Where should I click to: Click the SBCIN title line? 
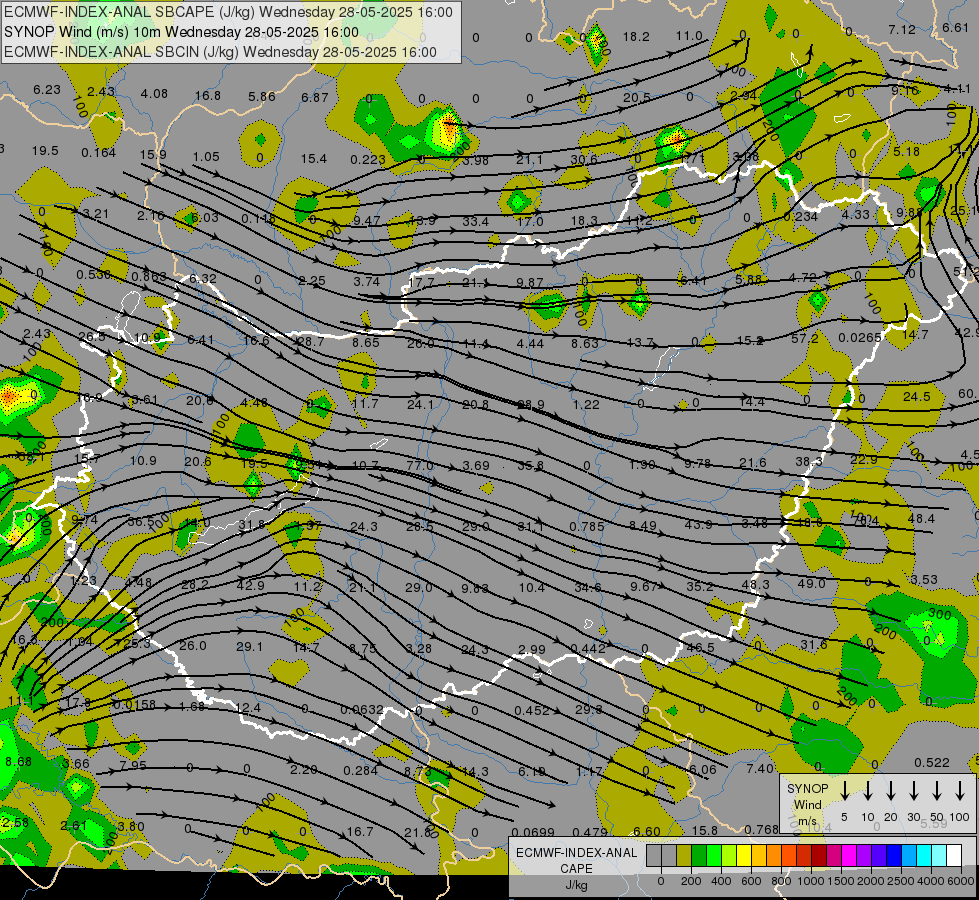(x=220, y=52)
